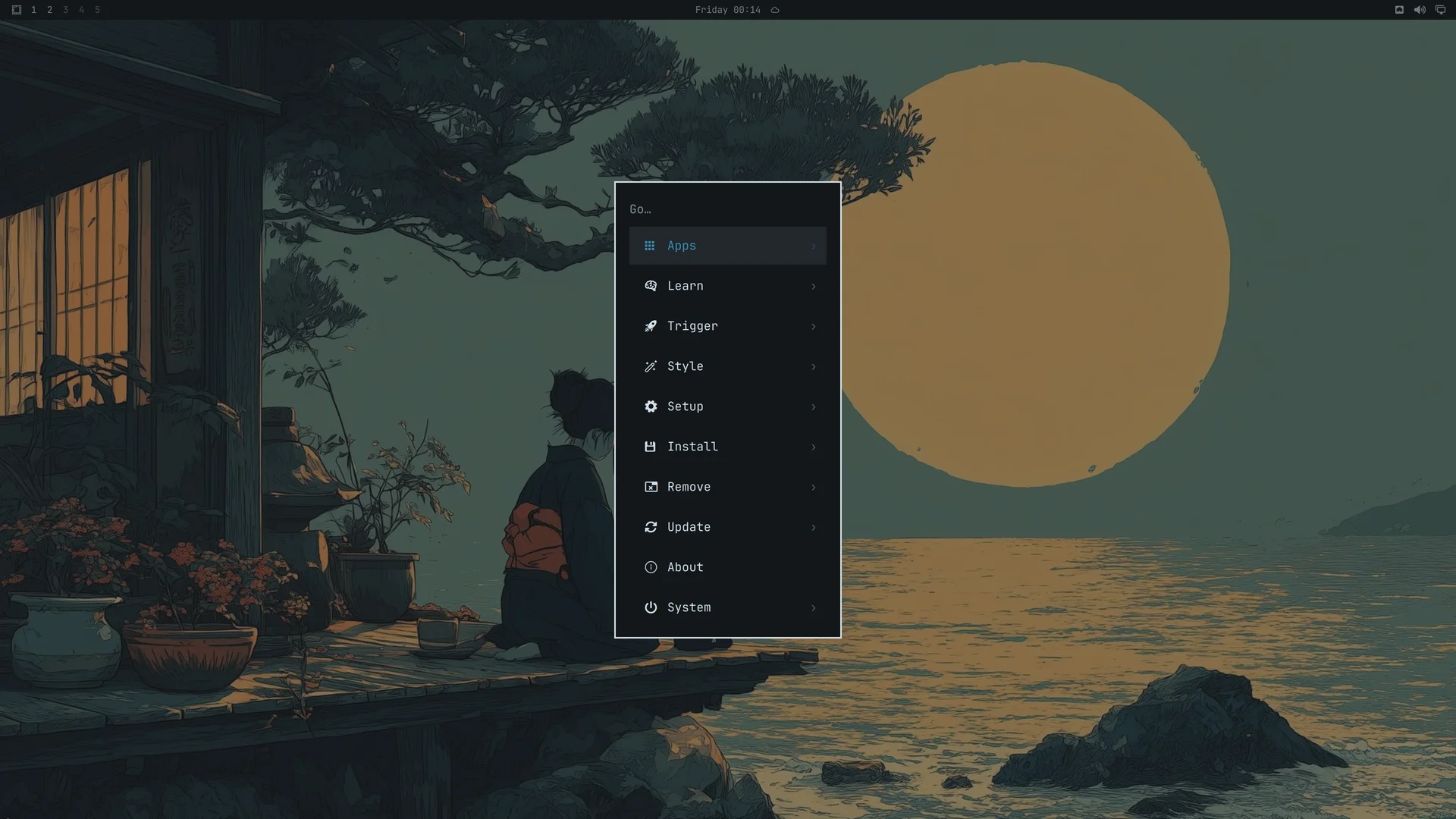The width and height of the screenshot is (1456, 819).
Task: Open the About menu entry
Action: click(x=728, y=567)
